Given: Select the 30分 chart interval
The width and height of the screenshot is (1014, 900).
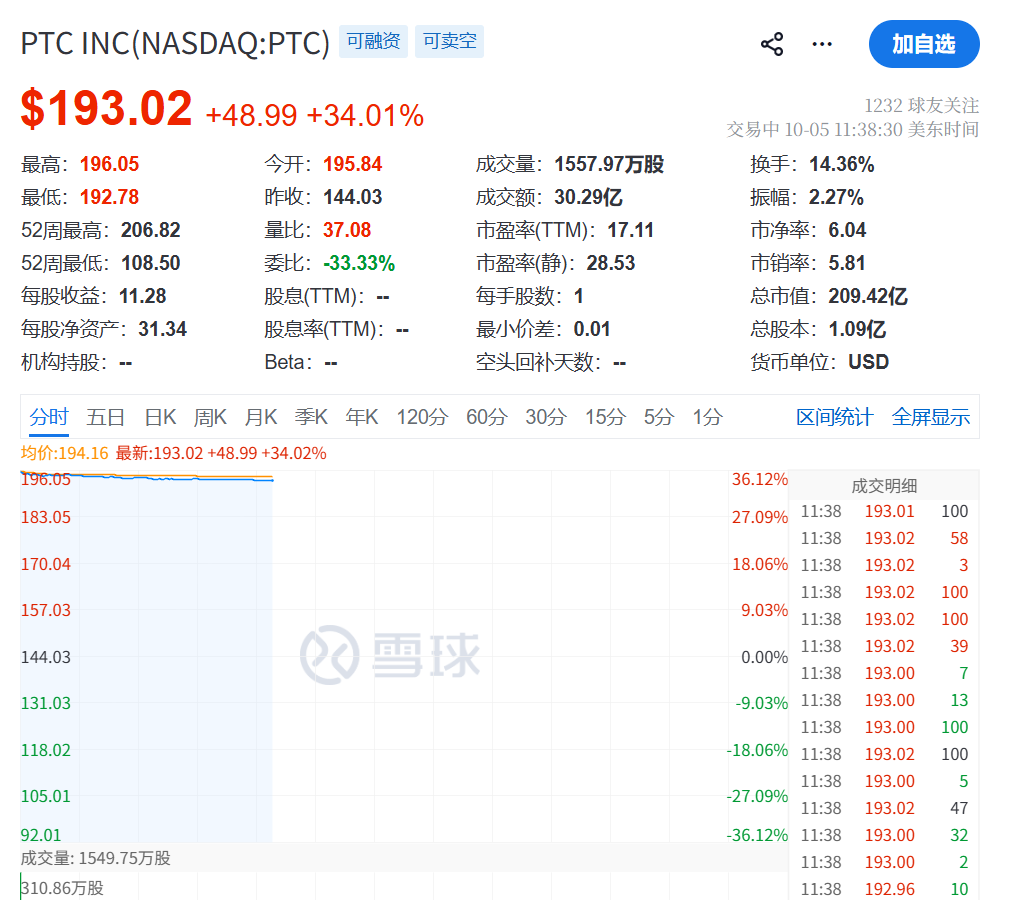Looking at the screenshot, I should 546,417.
